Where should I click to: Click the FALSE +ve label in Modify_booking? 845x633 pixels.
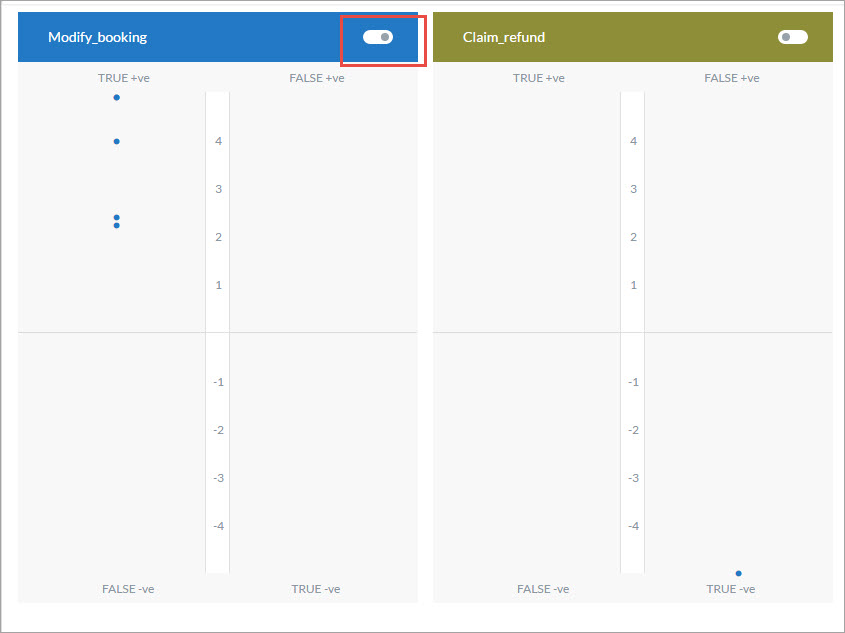click(316, 78)
